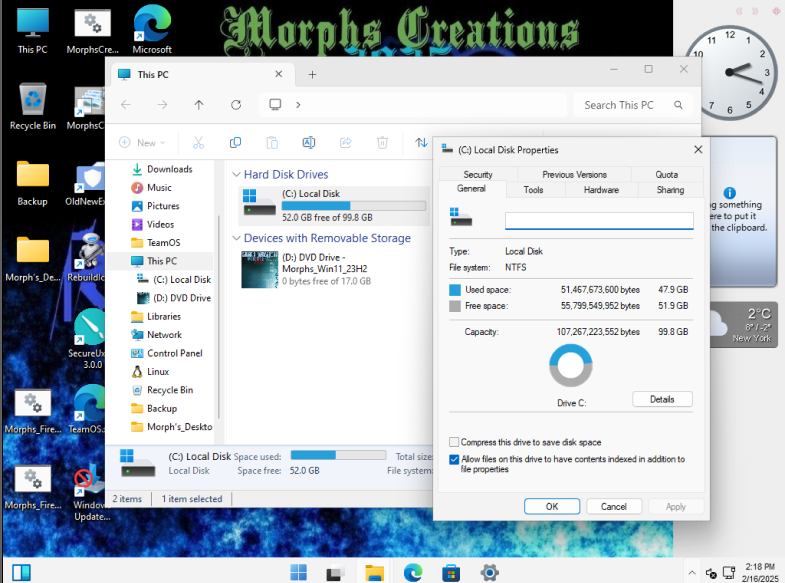Open Task View on the taskbar

pyautogui.click(x=336, y=572)
